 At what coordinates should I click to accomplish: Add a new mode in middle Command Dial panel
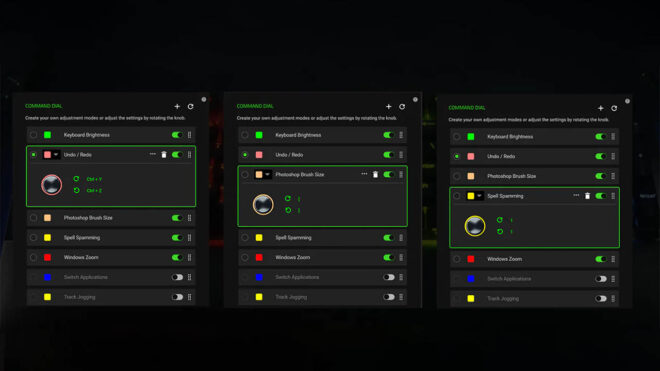[389, 107]
